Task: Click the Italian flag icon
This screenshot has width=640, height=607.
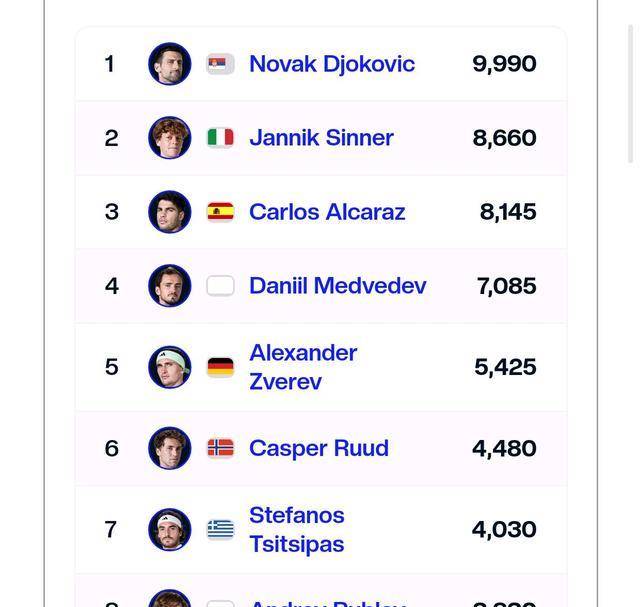Action: click(x=220, y=138)
